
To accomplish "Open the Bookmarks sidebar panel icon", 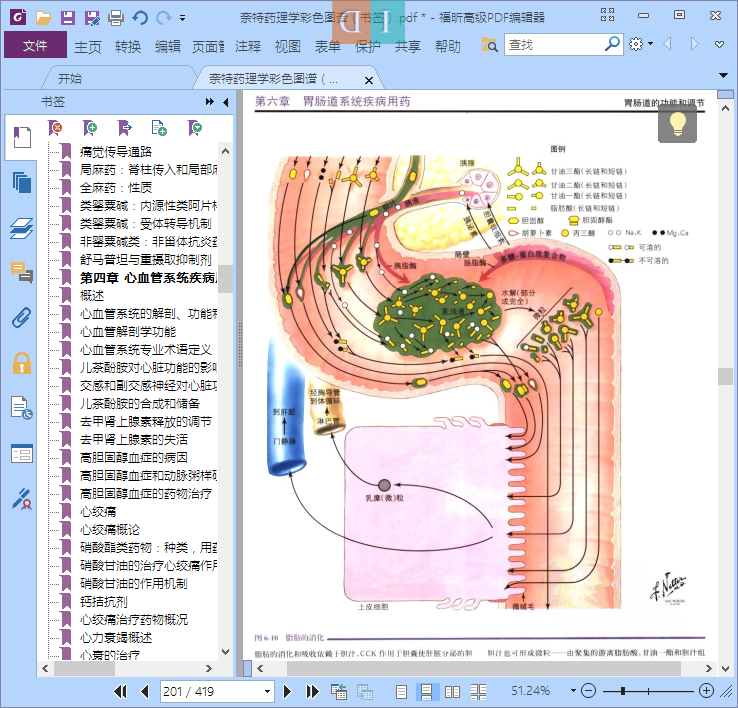I will (22, 137).
